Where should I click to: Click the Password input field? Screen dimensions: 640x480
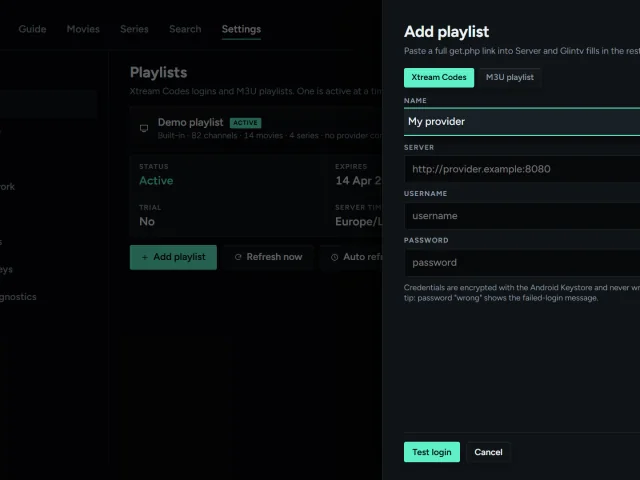point(522,262)
